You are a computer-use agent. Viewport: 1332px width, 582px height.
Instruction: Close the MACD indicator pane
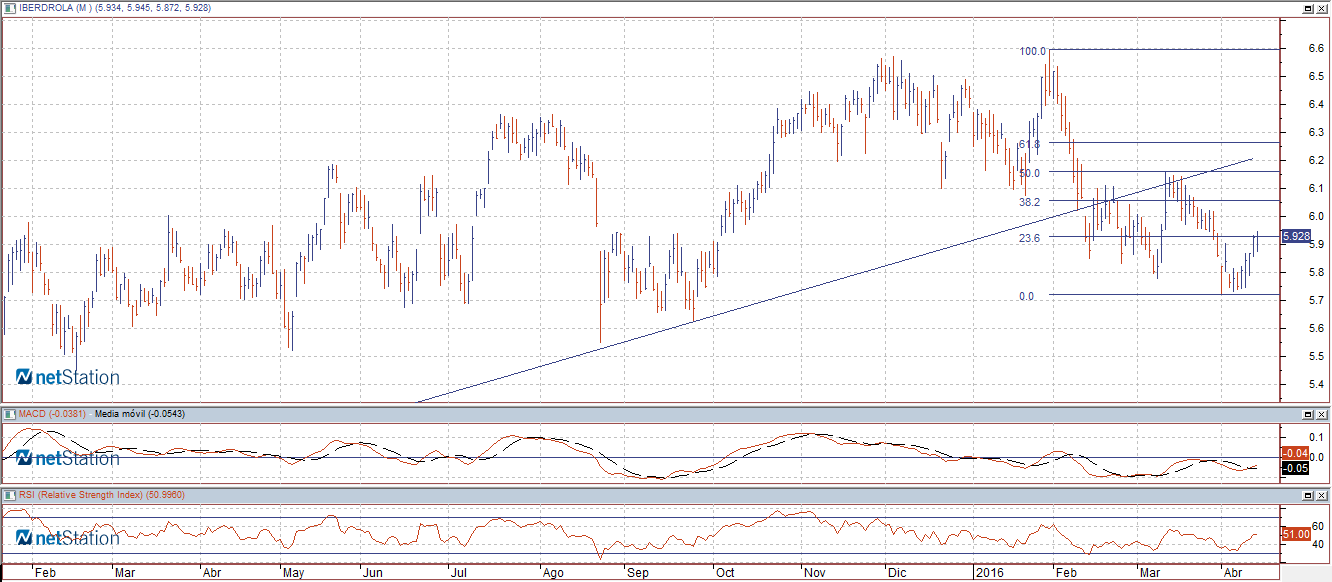[x=1322, y=413]
